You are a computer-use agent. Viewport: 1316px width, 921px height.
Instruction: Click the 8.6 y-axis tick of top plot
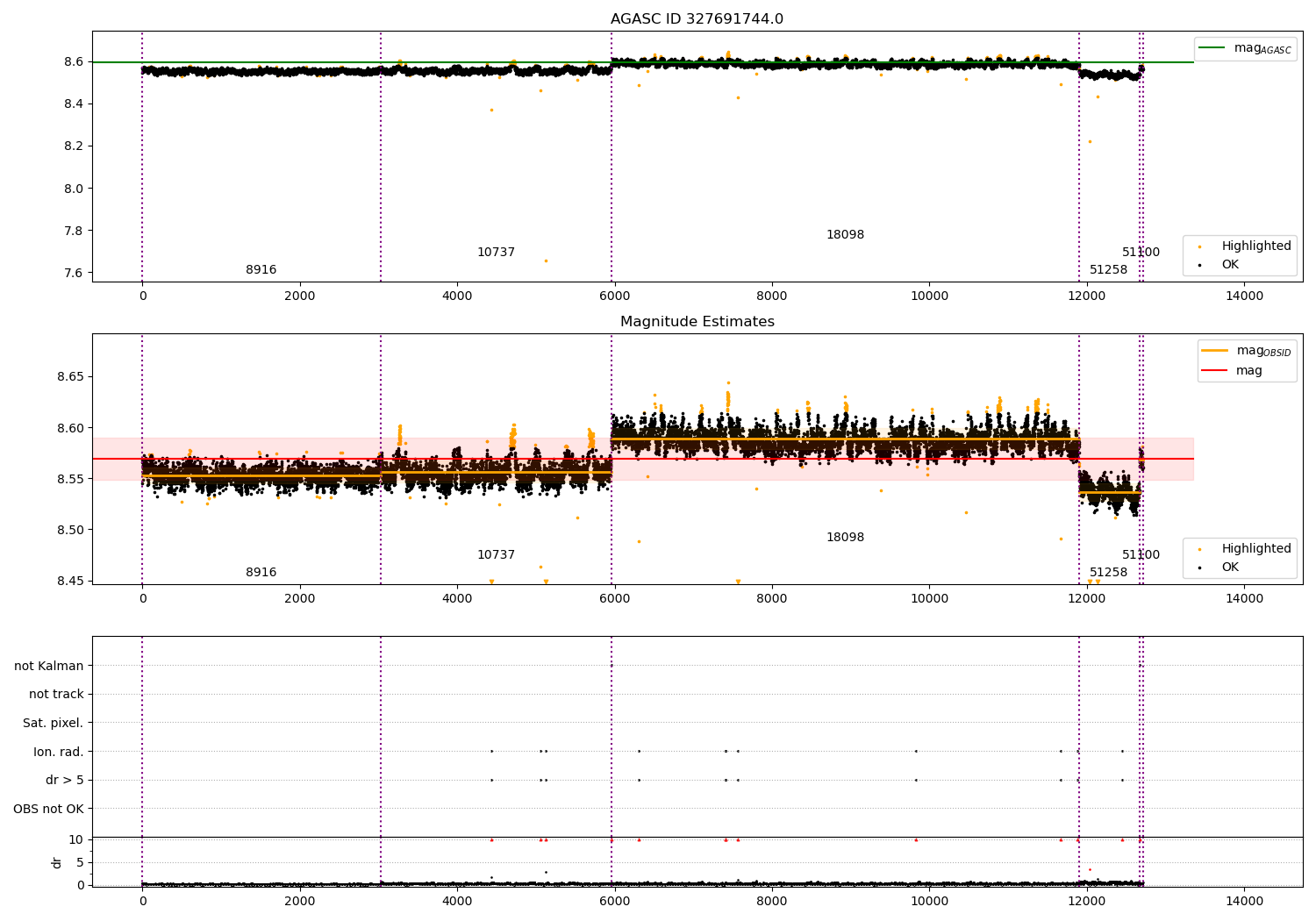(x=74, y=61)
